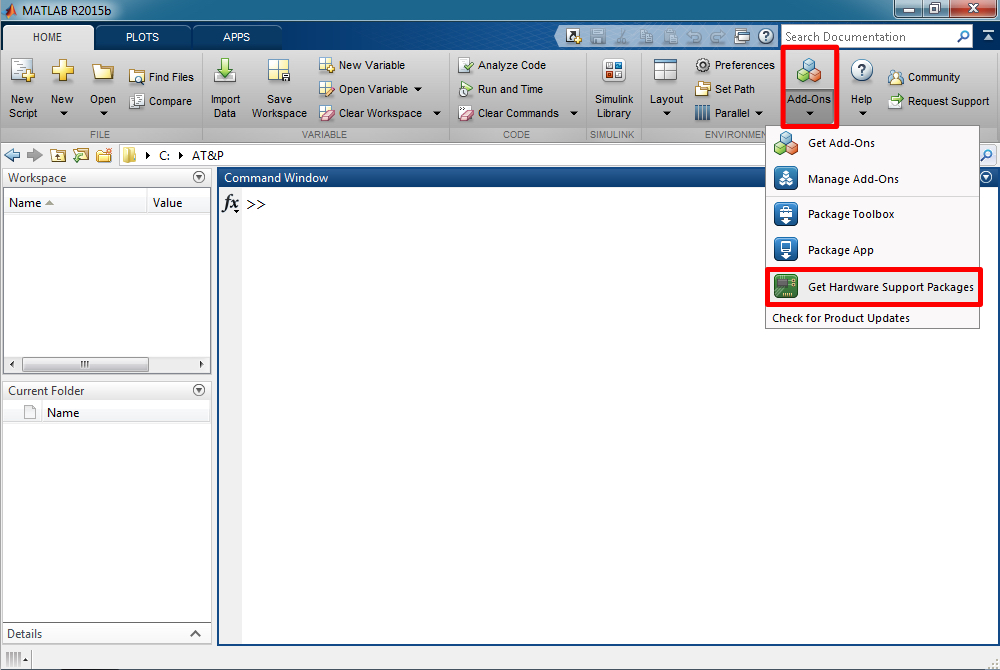Switch to the APPS tab
This screenshot has height=670, width=1000.
(x=237, y=37)
